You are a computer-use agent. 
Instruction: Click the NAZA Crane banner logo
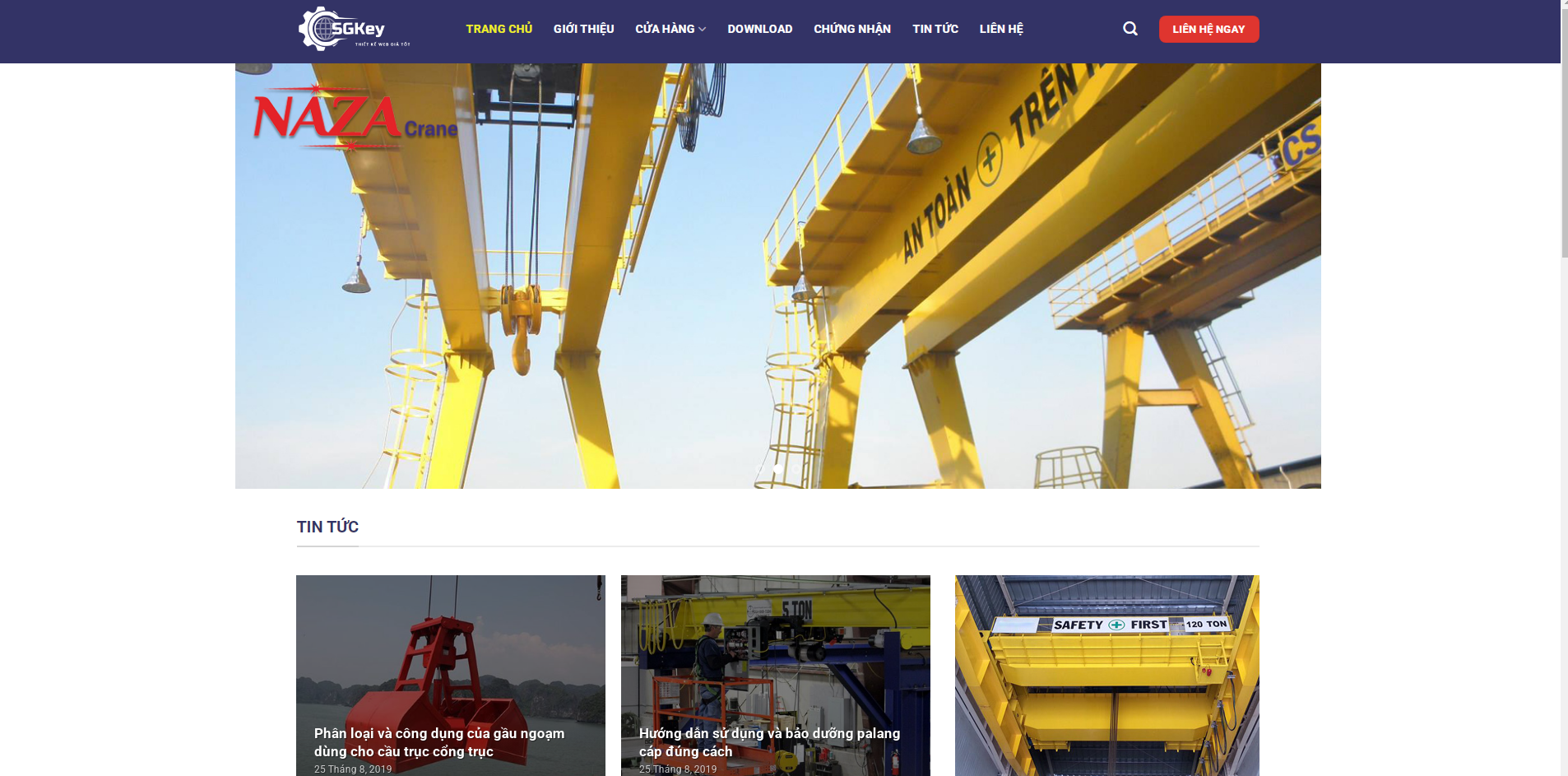point(355,117)
